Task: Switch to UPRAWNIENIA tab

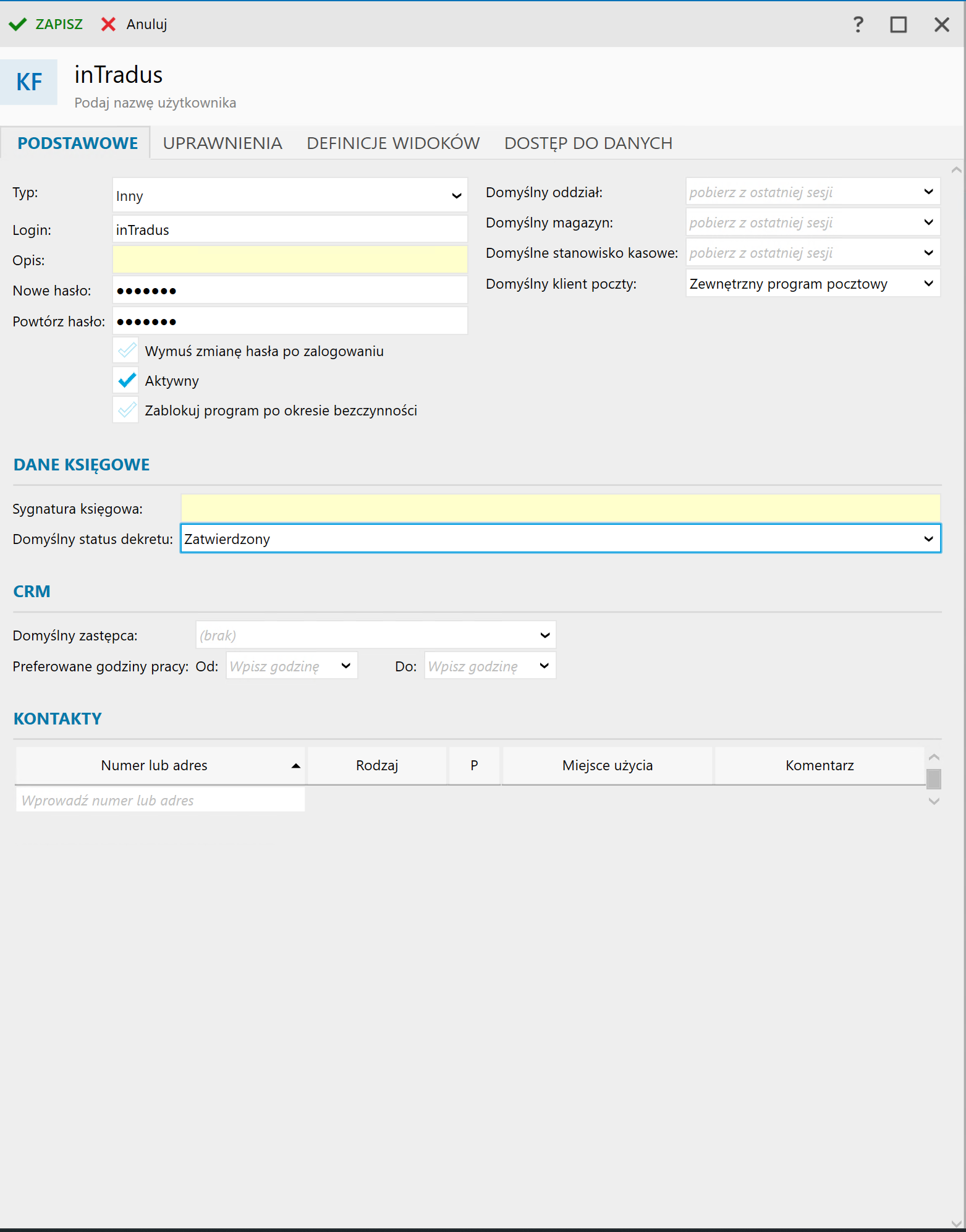Action: pos(222,143)
